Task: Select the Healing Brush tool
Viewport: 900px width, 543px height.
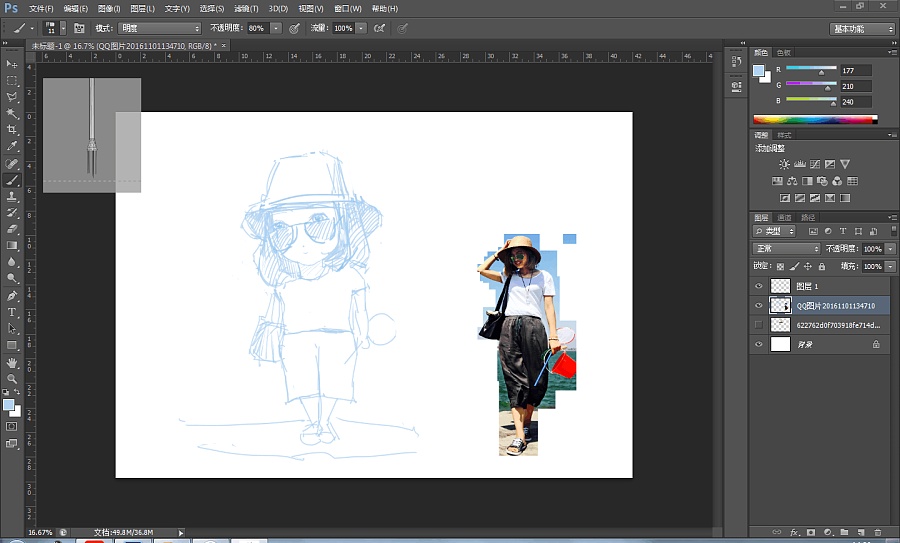Action: pos(11,164)
